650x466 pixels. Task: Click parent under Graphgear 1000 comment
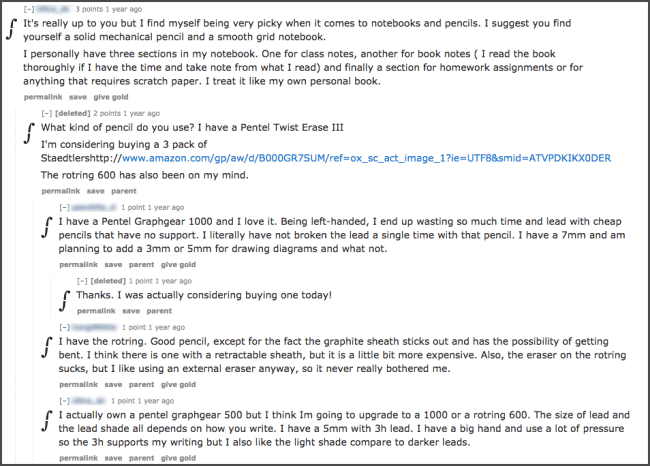tap(141, 265)
